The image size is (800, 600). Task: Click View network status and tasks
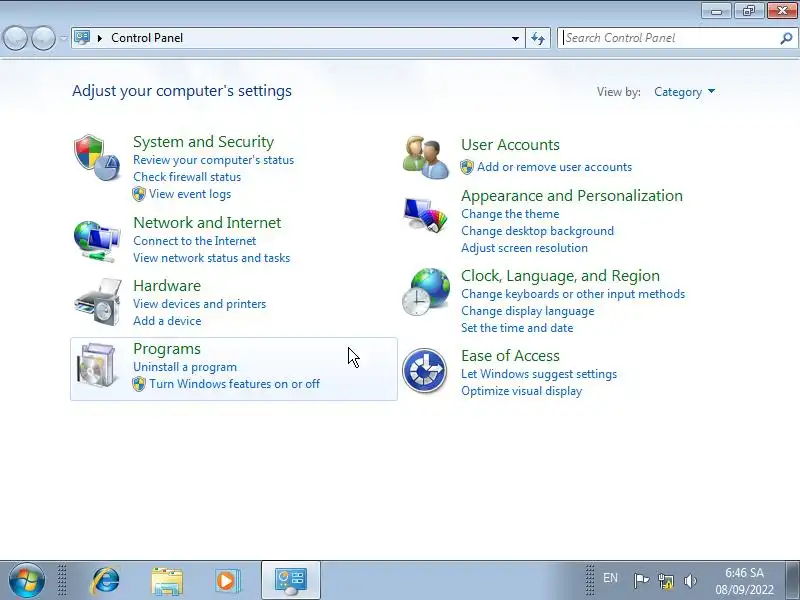click(211, 258)
